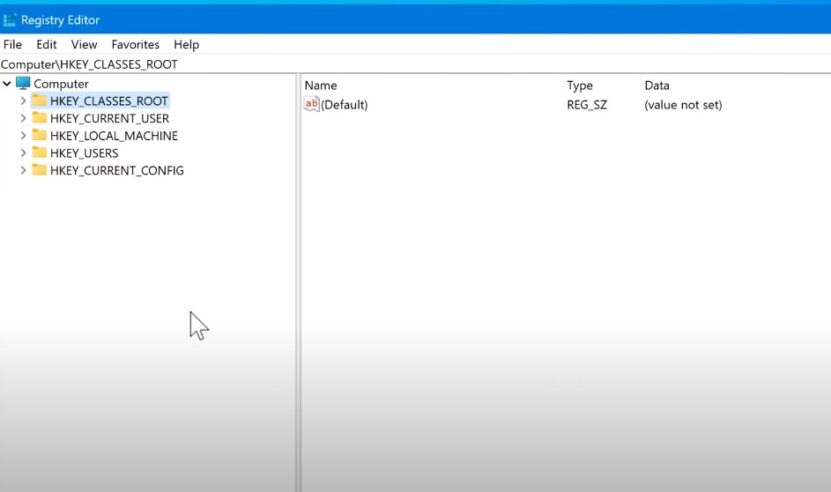The width and height of the screenshot is (831, 492).
Task: Open the File menu
Action: click(x=13, y=45)
